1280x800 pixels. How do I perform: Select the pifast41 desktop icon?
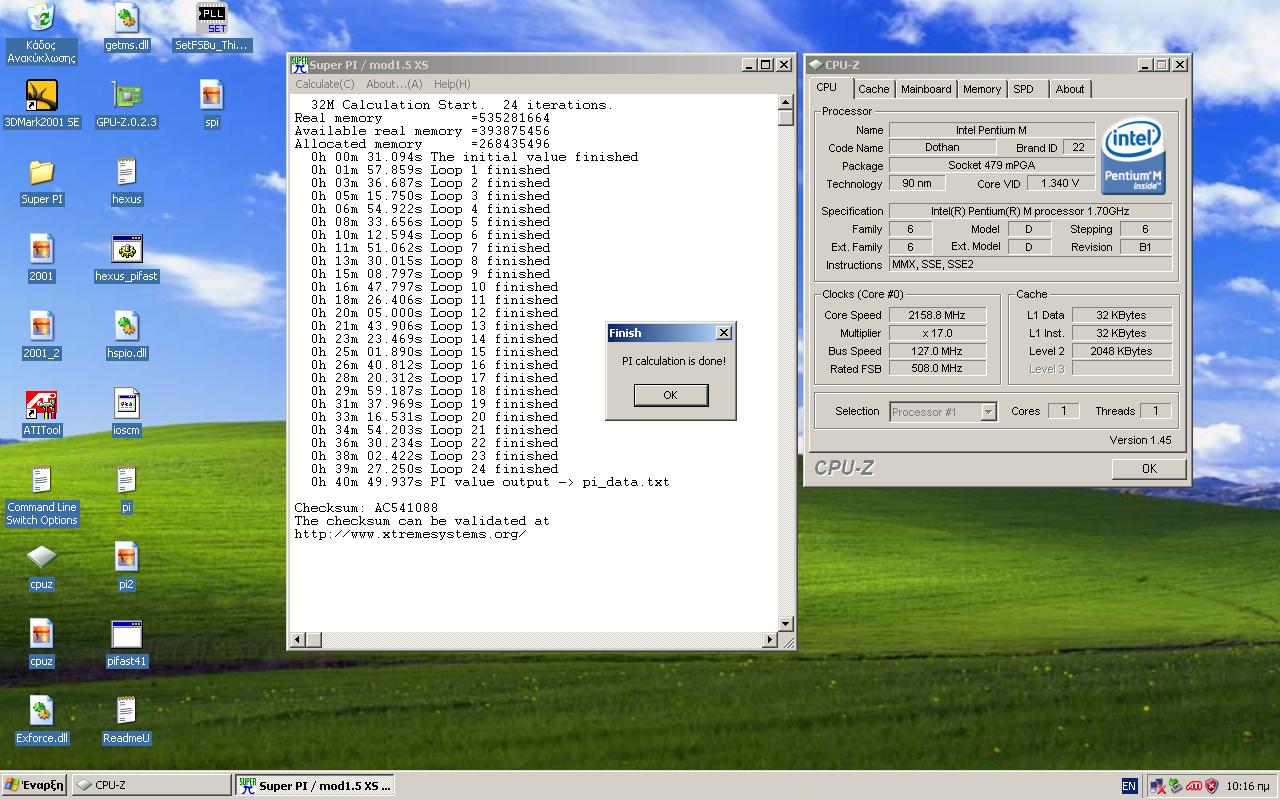pos(126,643)
